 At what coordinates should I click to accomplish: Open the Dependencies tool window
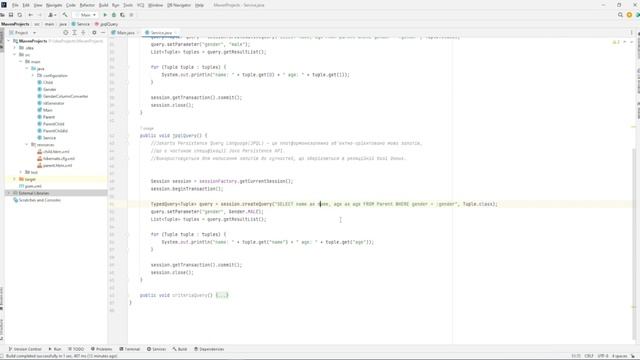click(x=209, y=349)
